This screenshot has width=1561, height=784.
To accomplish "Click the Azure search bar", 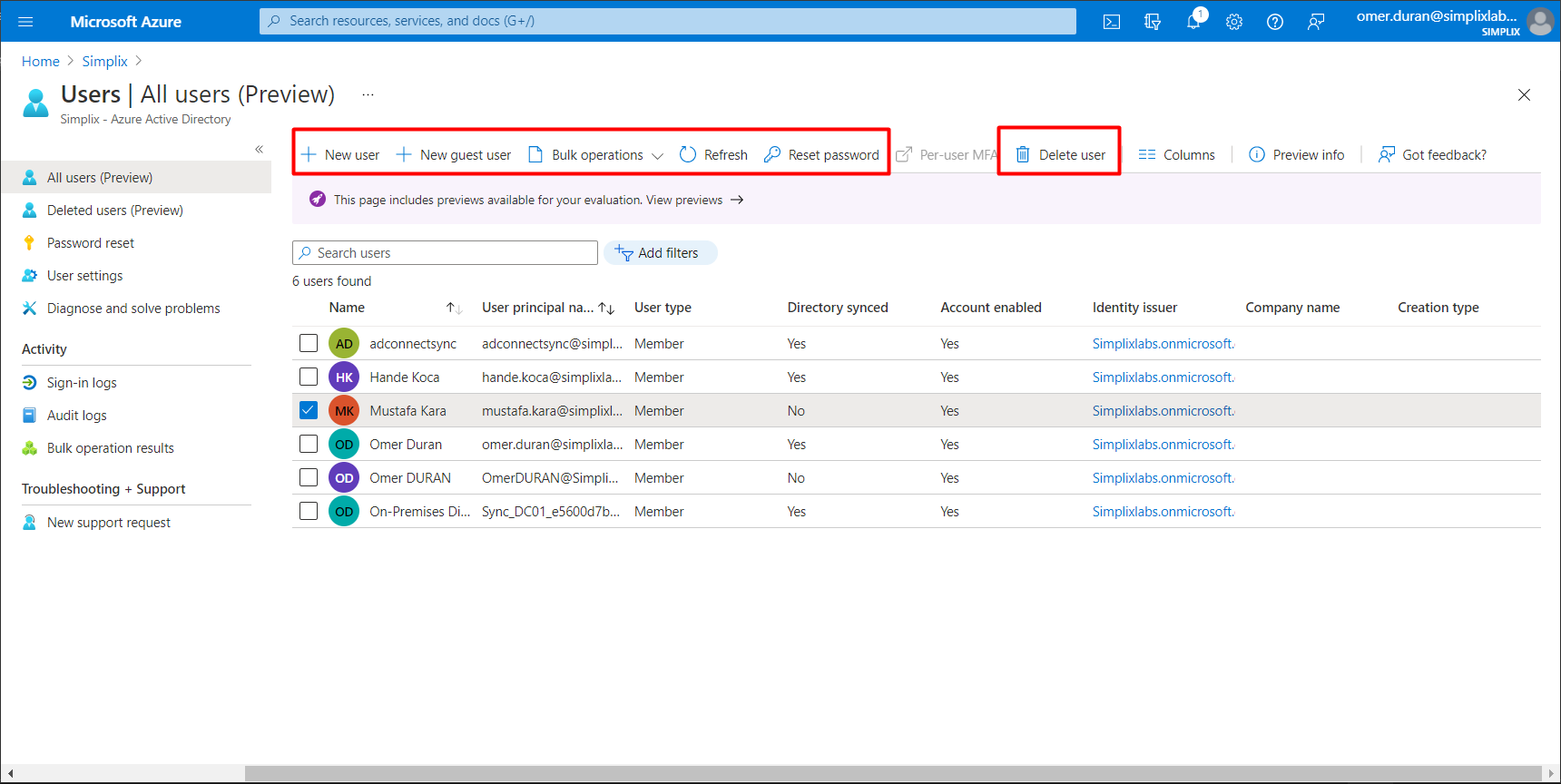I will [x=668, y=21].
